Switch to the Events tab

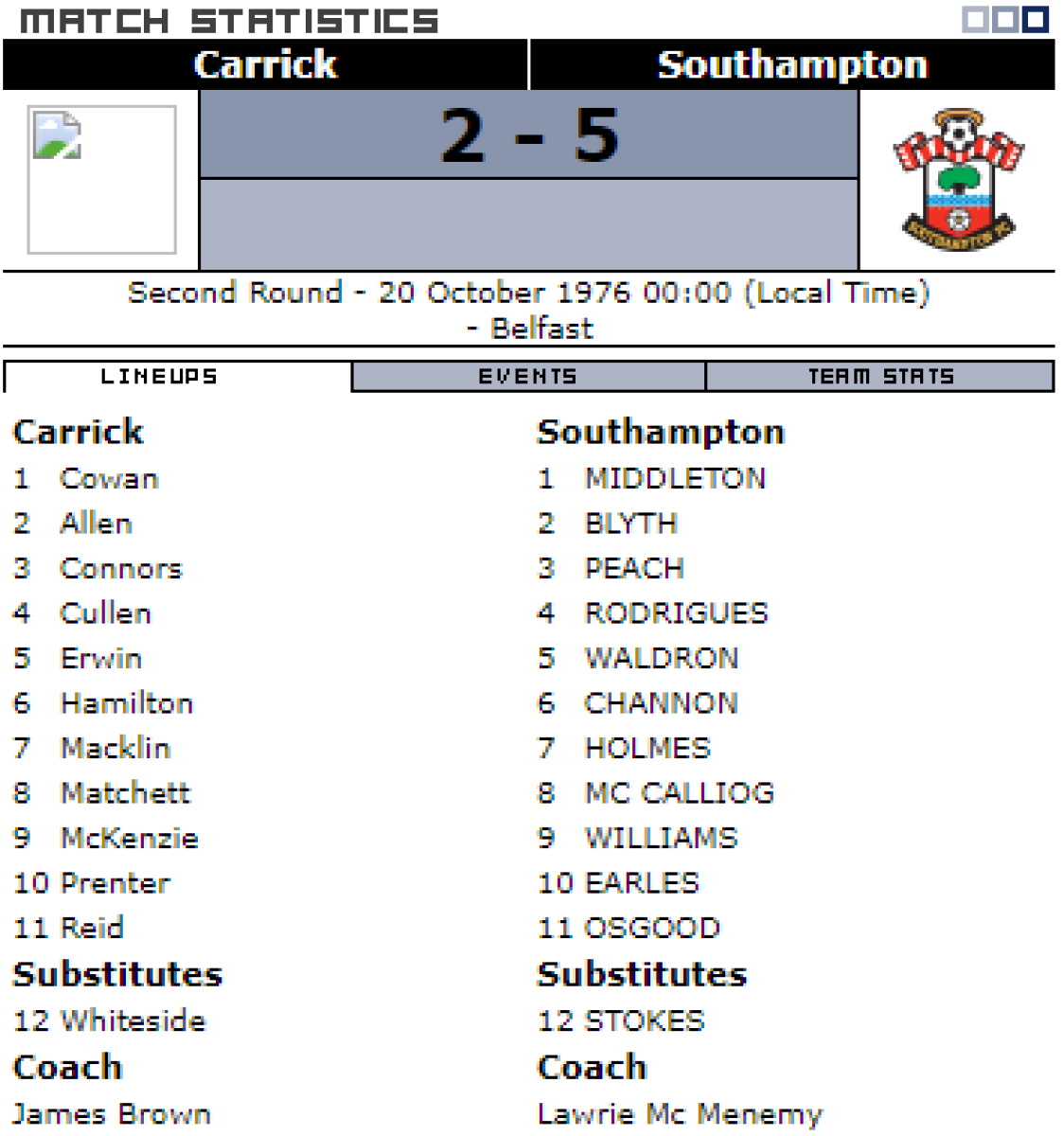(x=527, y=377)
